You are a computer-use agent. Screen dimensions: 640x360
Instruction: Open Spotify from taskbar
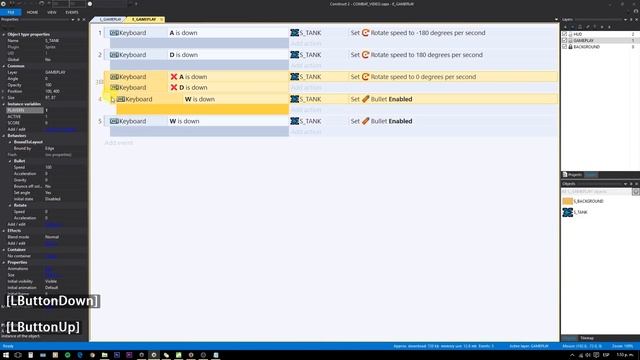pyautogui.click(x=67, y=355)
